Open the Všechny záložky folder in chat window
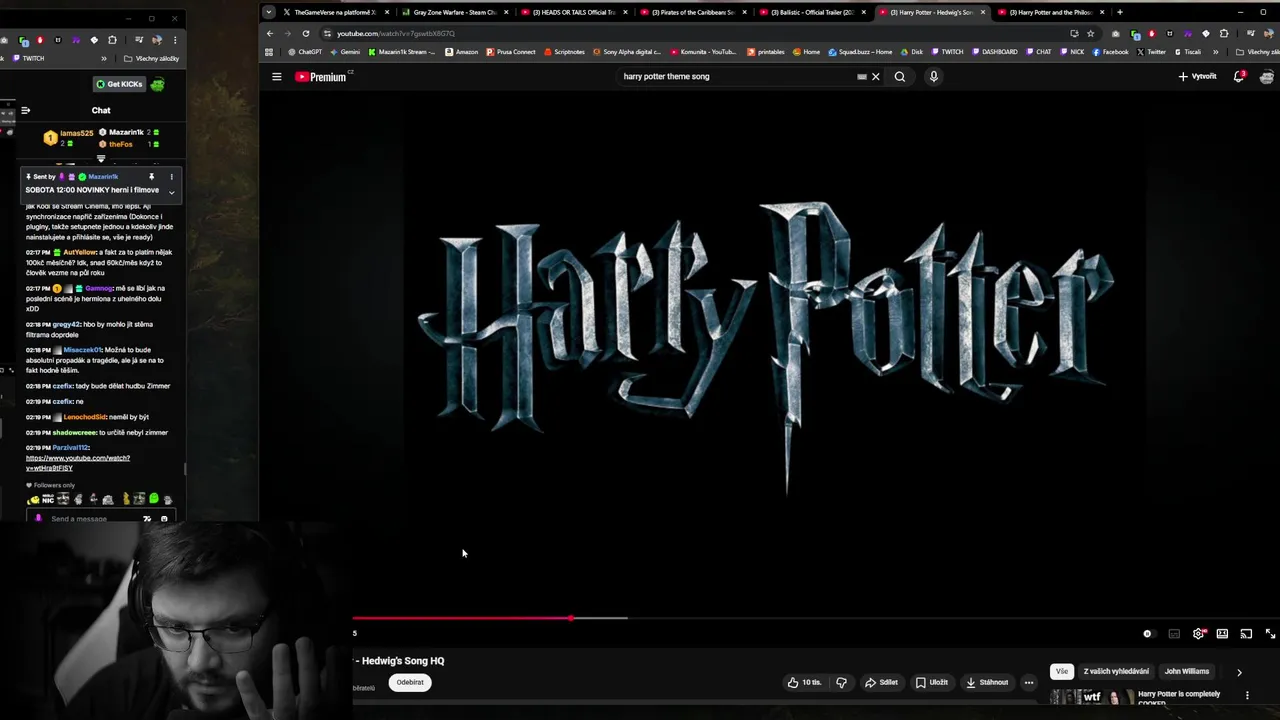Screen dimensions: 1280x720 (x=151, y=59)
